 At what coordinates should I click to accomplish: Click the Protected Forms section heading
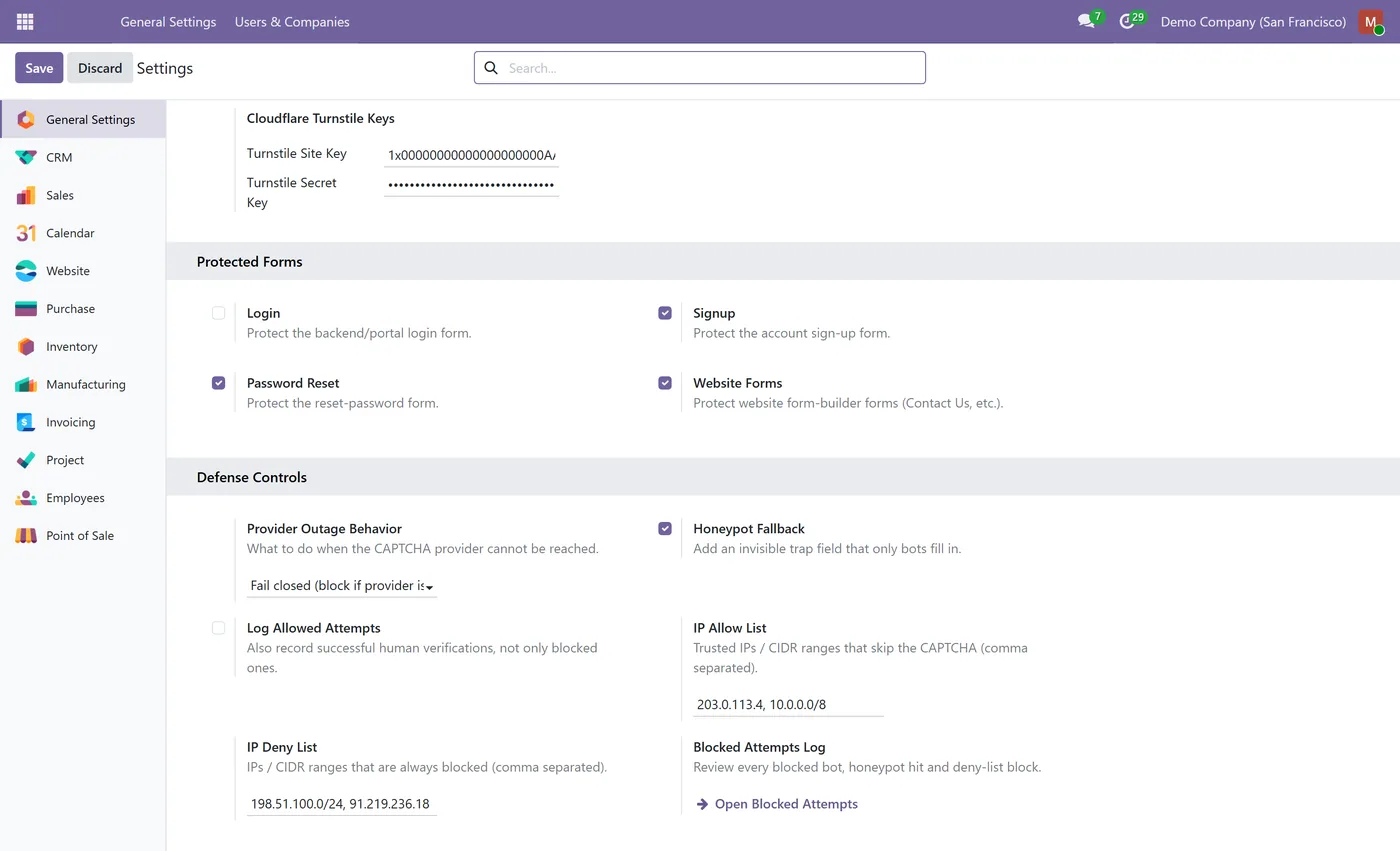[250, 262]
